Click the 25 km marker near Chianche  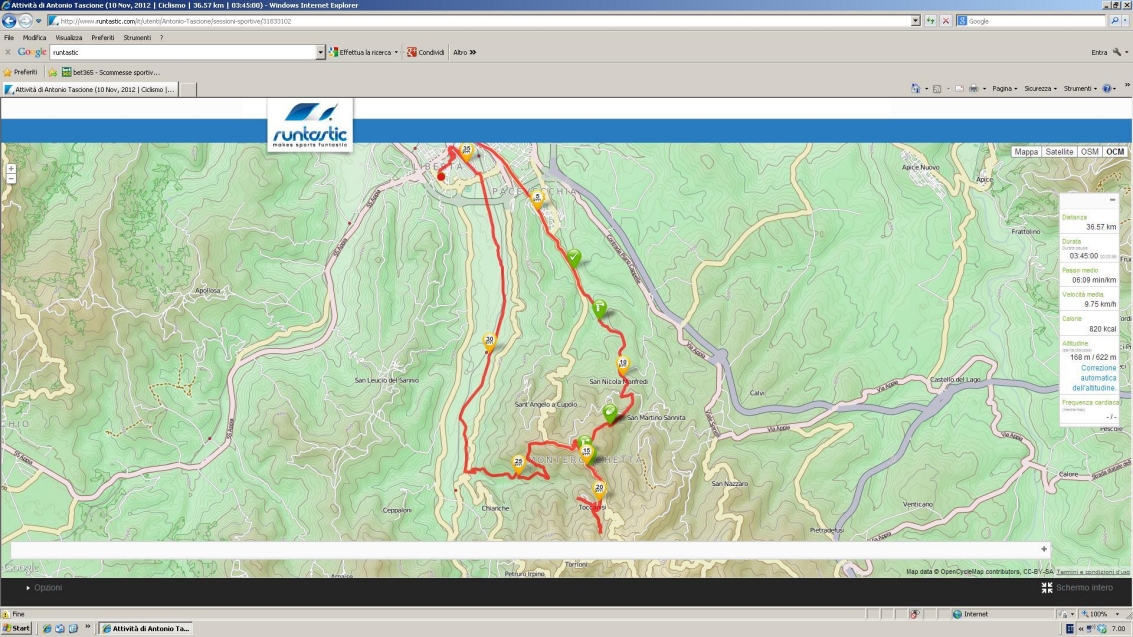518,464
